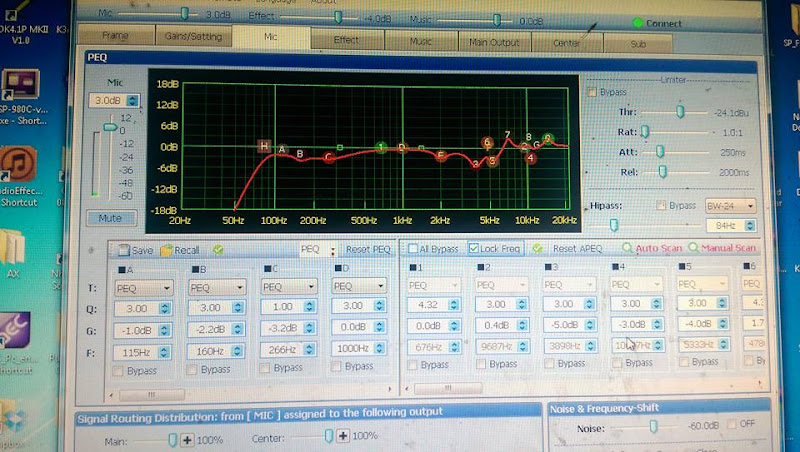Select EQ node 5 near 5kHz
The height and width of the screenshot is (452, 800).
tap(492, 161)
